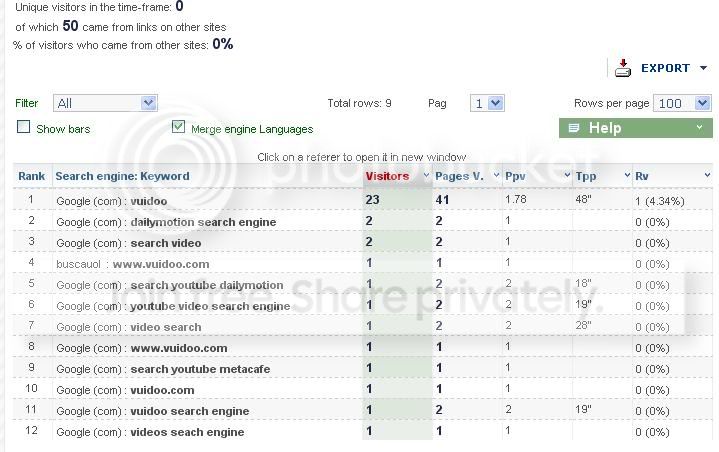
Task: Click the Merge engine Languages label
Action: (252, 129)
